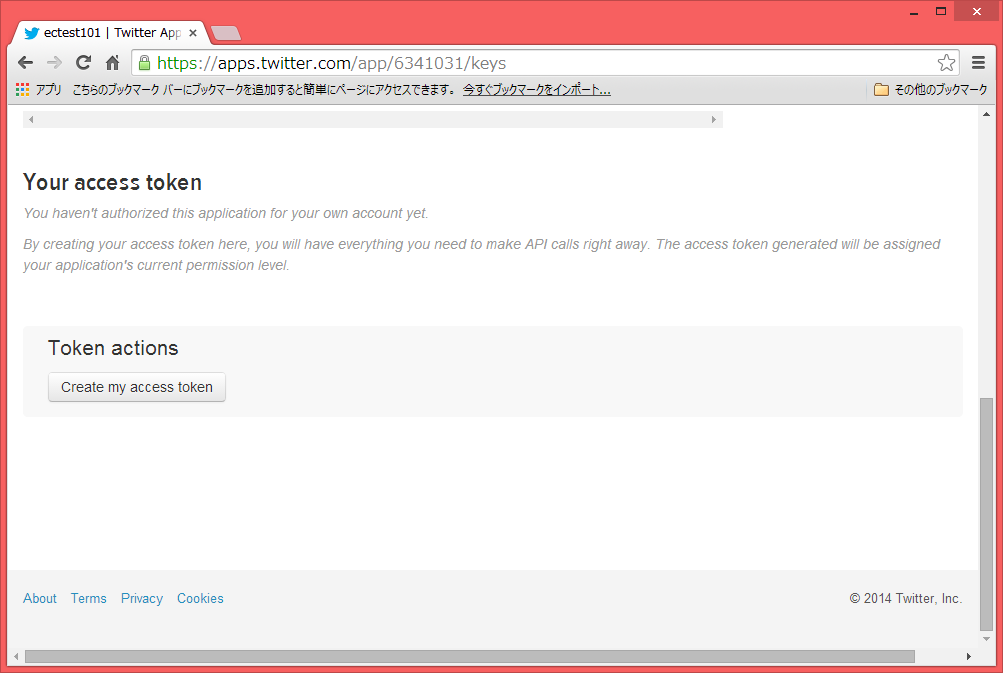Reload the Twitter apps page
This screenshot has width=1003, height=673.
tap(83, 63)
